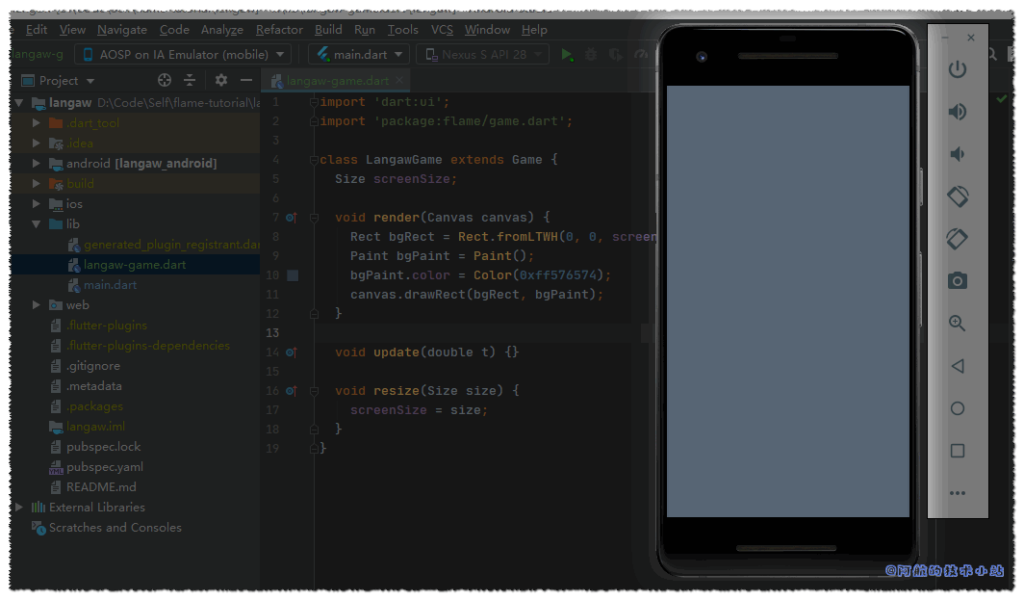Run the app with green play button
Screen dimensions: 1024x600
coord(567,54)
